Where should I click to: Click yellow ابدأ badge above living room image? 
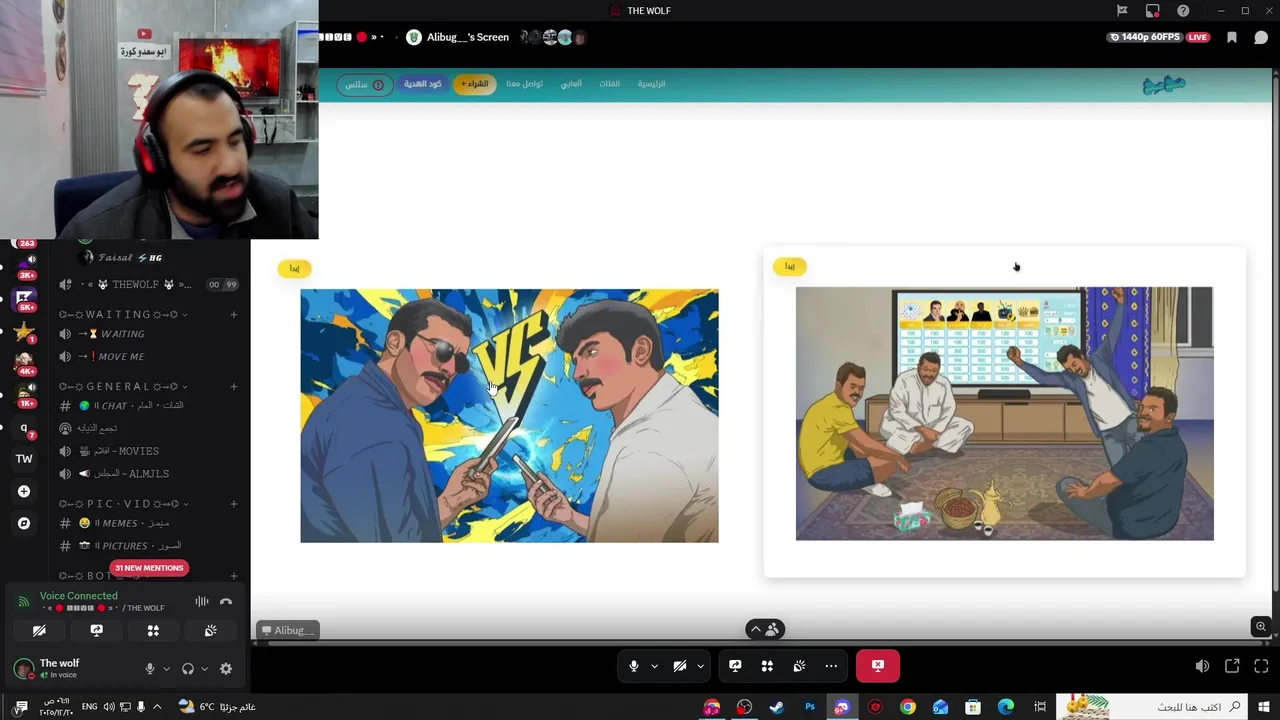click(790, 266)
